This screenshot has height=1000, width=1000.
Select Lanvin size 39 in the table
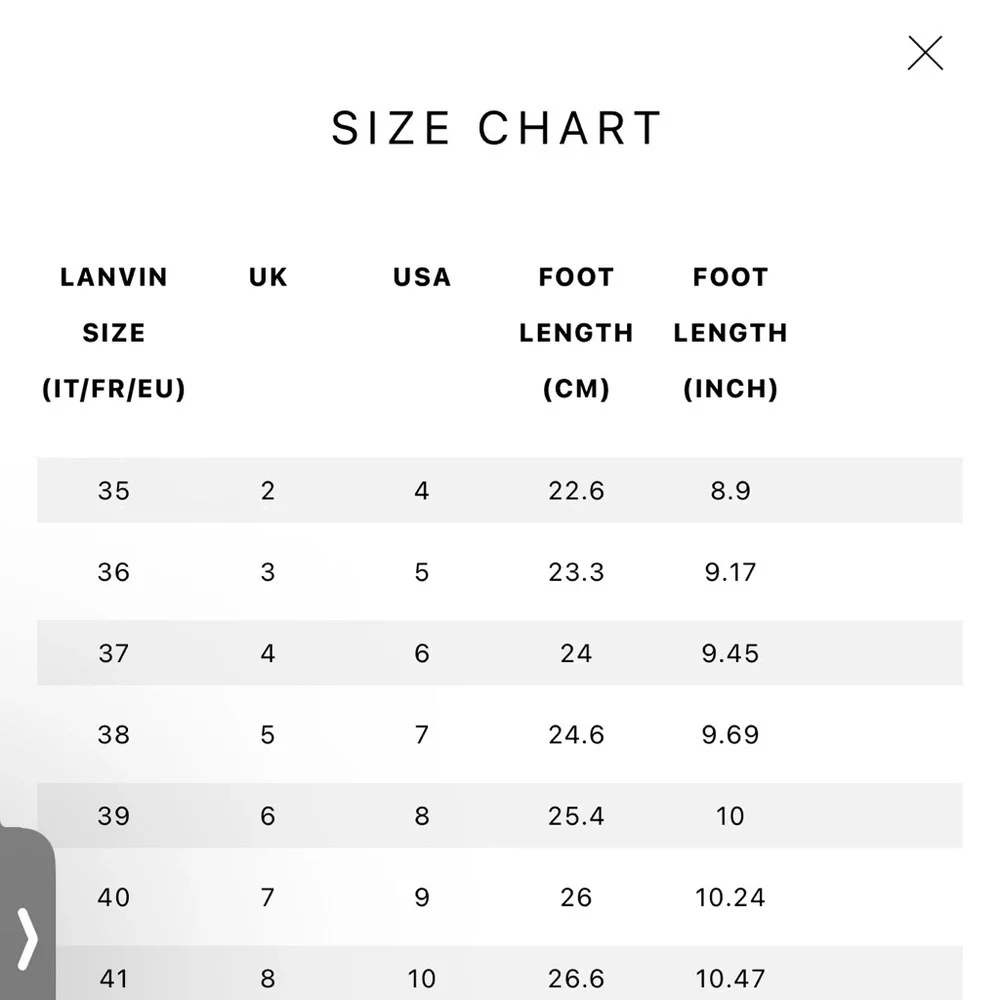pos(114,816)
